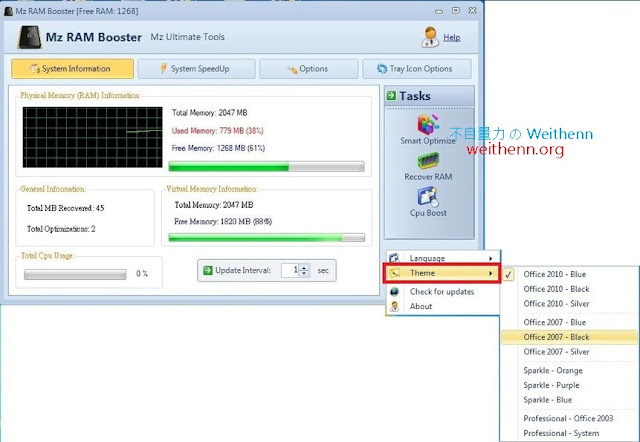Viewport: 640px width, 442px height.
Task: Click the Cpu Boost icon
Action: [428, 196]
